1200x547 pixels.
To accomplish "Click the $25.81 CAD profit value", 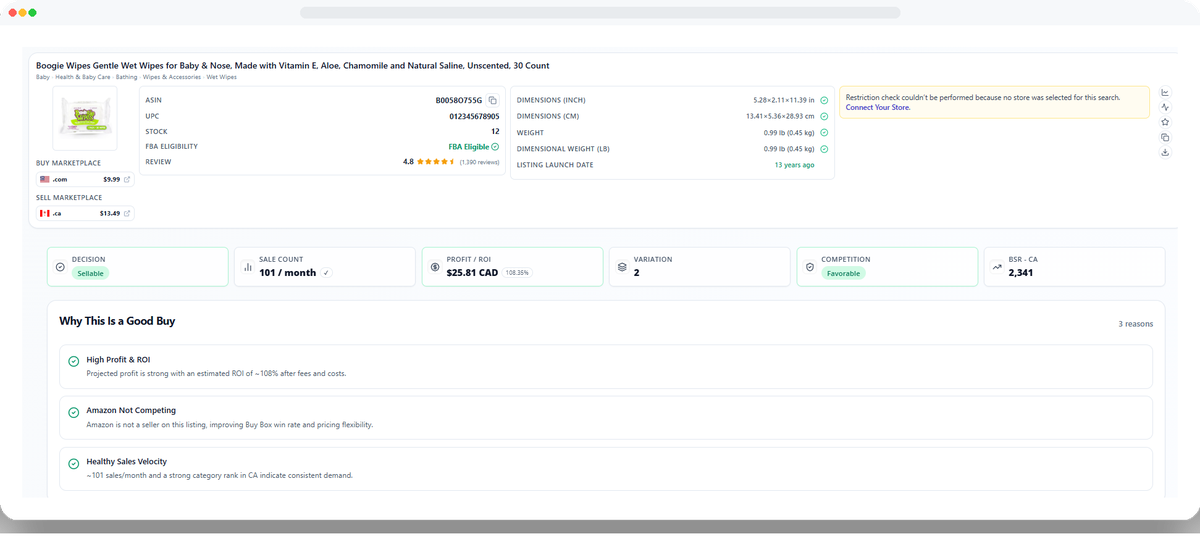I will point(472,272).
